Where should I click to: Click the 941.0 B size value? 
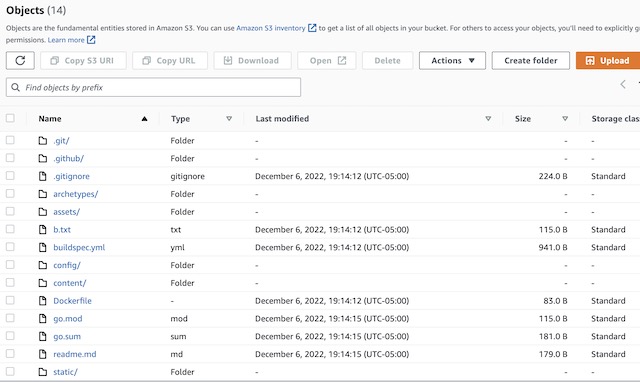(553, 247)
